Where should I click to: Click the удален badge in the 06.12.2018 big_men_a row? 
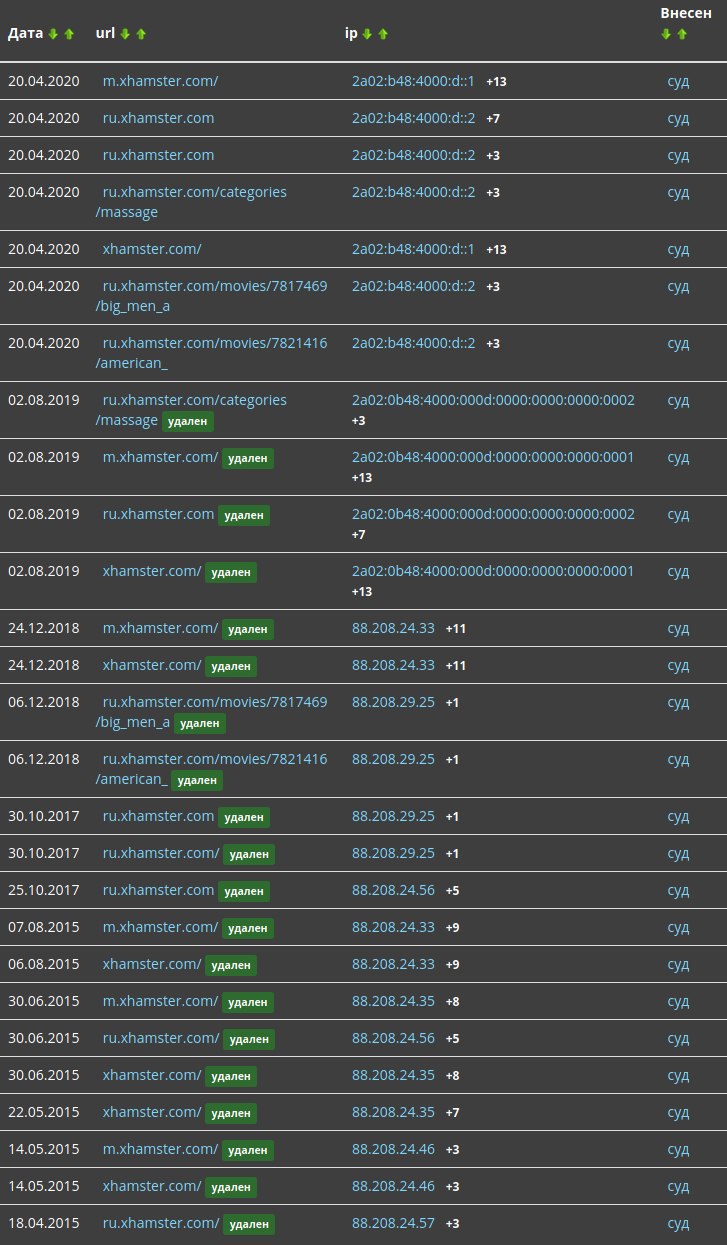tap(200, 723)
